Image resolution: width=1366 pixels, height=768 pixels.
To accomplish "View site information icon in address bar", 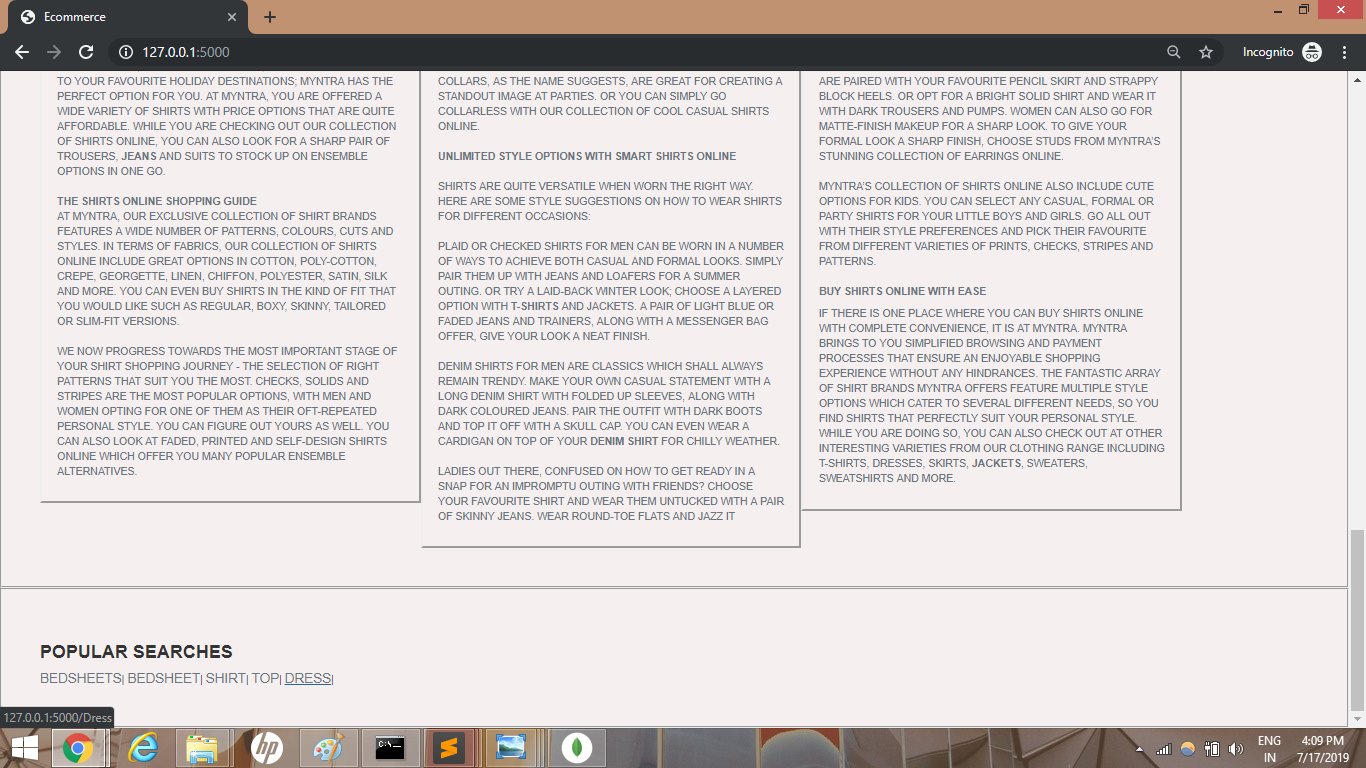I will pos(126,52).
